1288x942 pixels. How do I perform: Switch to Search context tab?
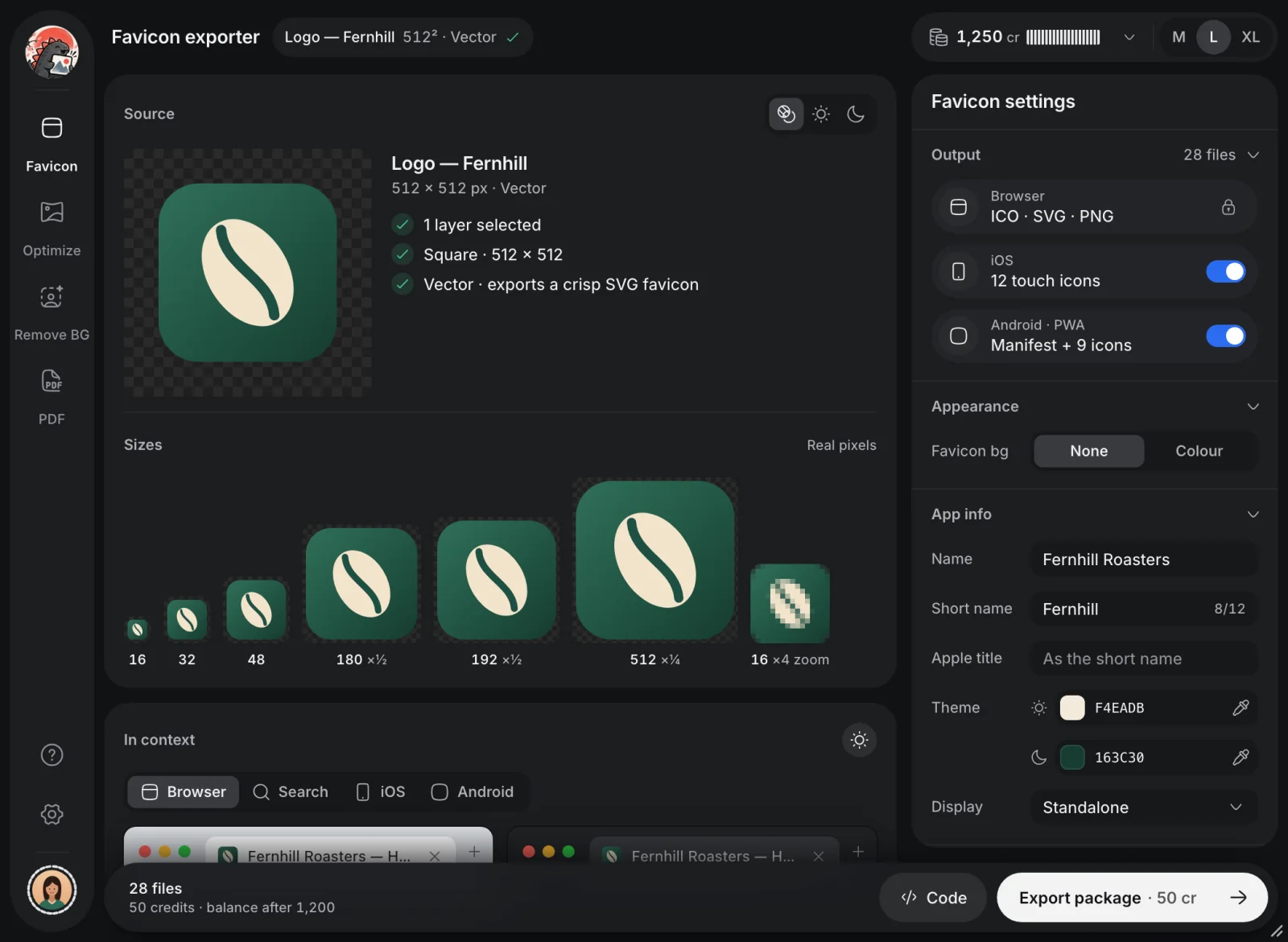[x=291, y=792]
